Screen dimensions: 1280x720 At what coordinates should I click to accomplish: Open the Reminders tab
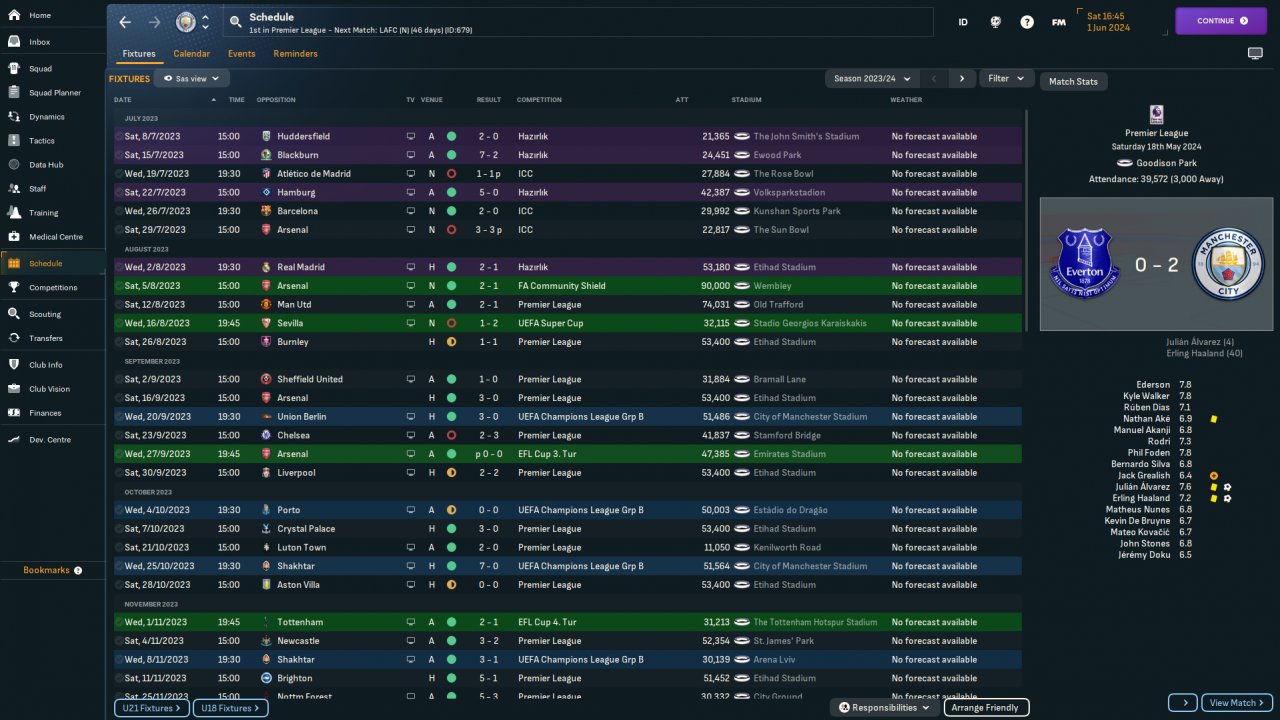coord(295,54)
